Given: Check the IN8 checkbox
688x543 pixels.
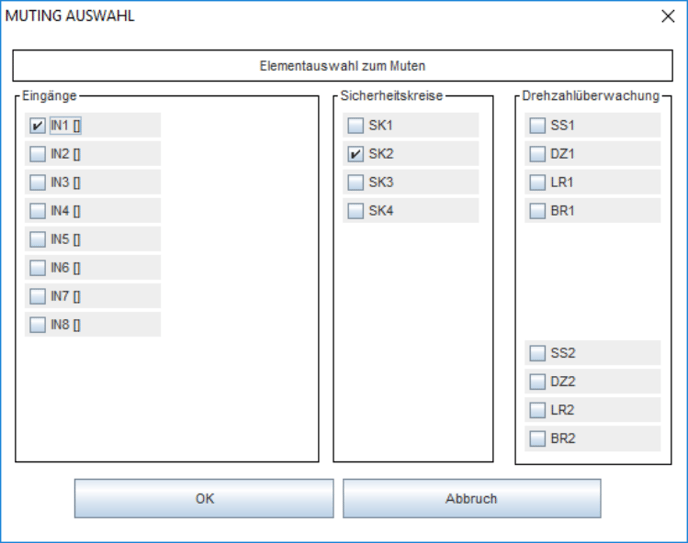Looking at the screenshot, I should coord(37,325).
